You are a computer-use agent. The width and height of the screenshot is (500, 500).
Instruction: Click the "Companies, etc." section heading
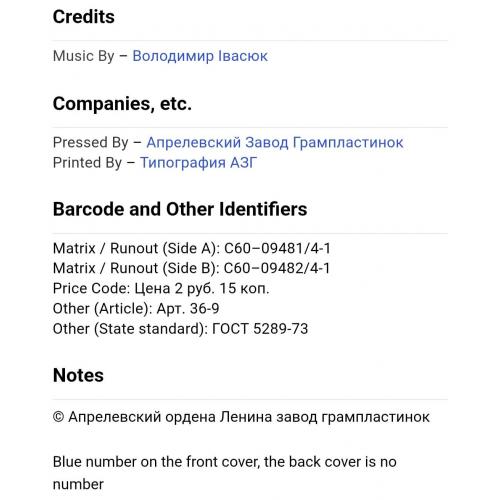[122, 104]
